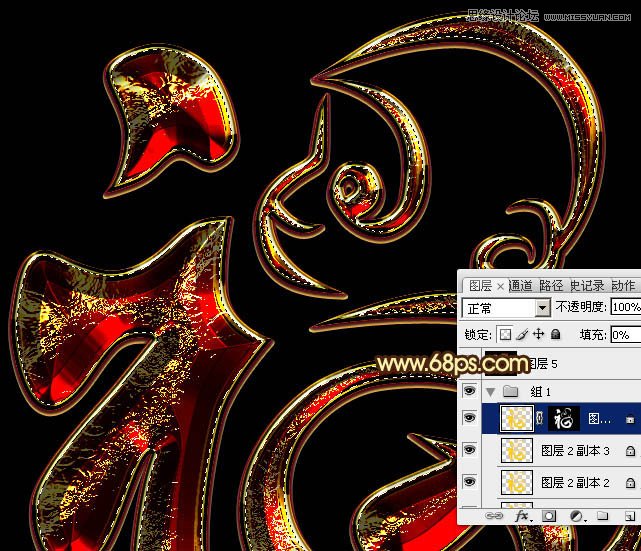Screen dimensions: 641x551
Task: Click the 填充 fill label
Action: (x=593, y=335)
